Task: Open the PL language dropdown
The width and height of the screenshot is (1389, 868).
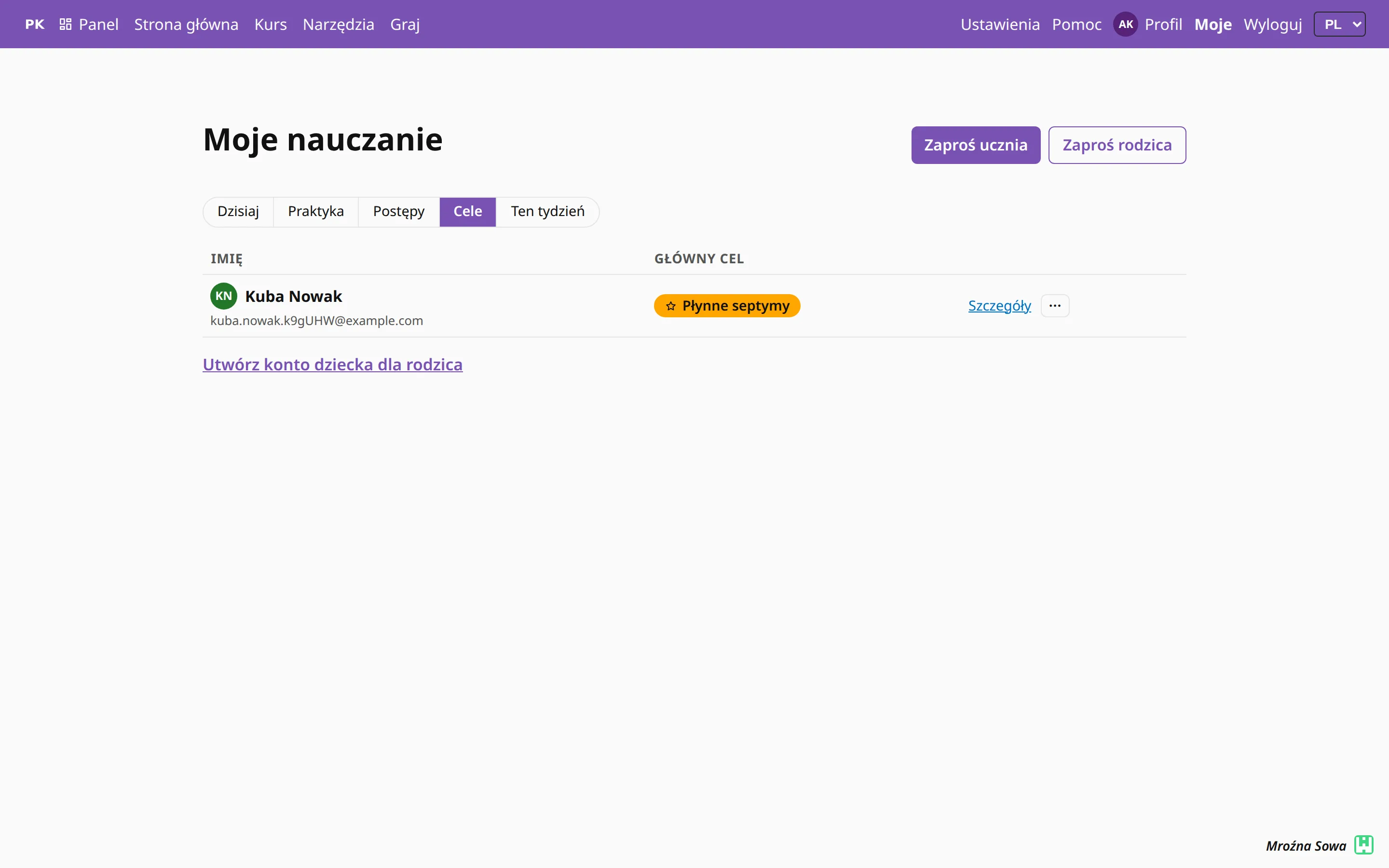Action: [1340, 24]
